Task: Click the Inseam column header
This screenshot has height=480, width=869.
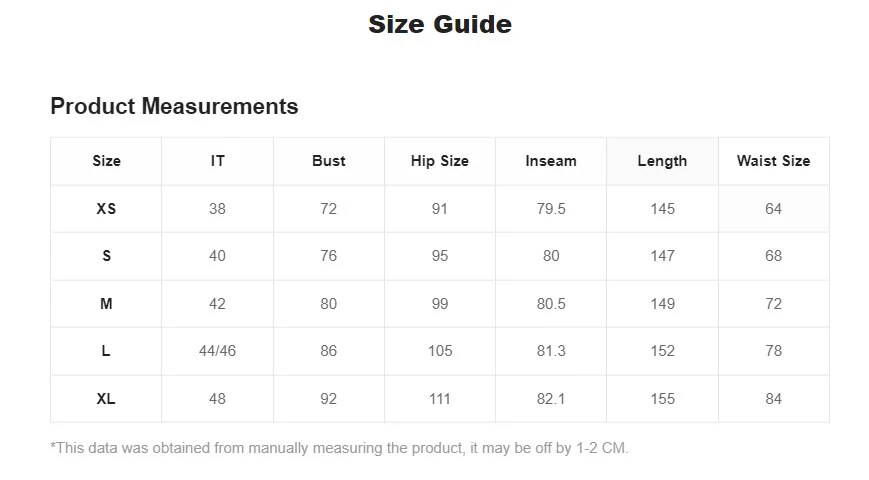Action: (551, 161)
